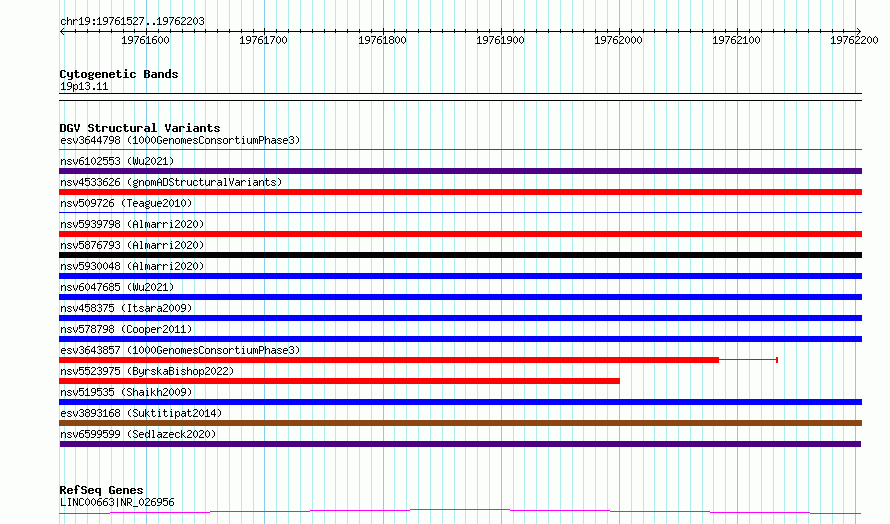Open variant nsv5876793 (Almarri2020)
The height and width of the screenshot is (524, 890).
click(132, 245)
